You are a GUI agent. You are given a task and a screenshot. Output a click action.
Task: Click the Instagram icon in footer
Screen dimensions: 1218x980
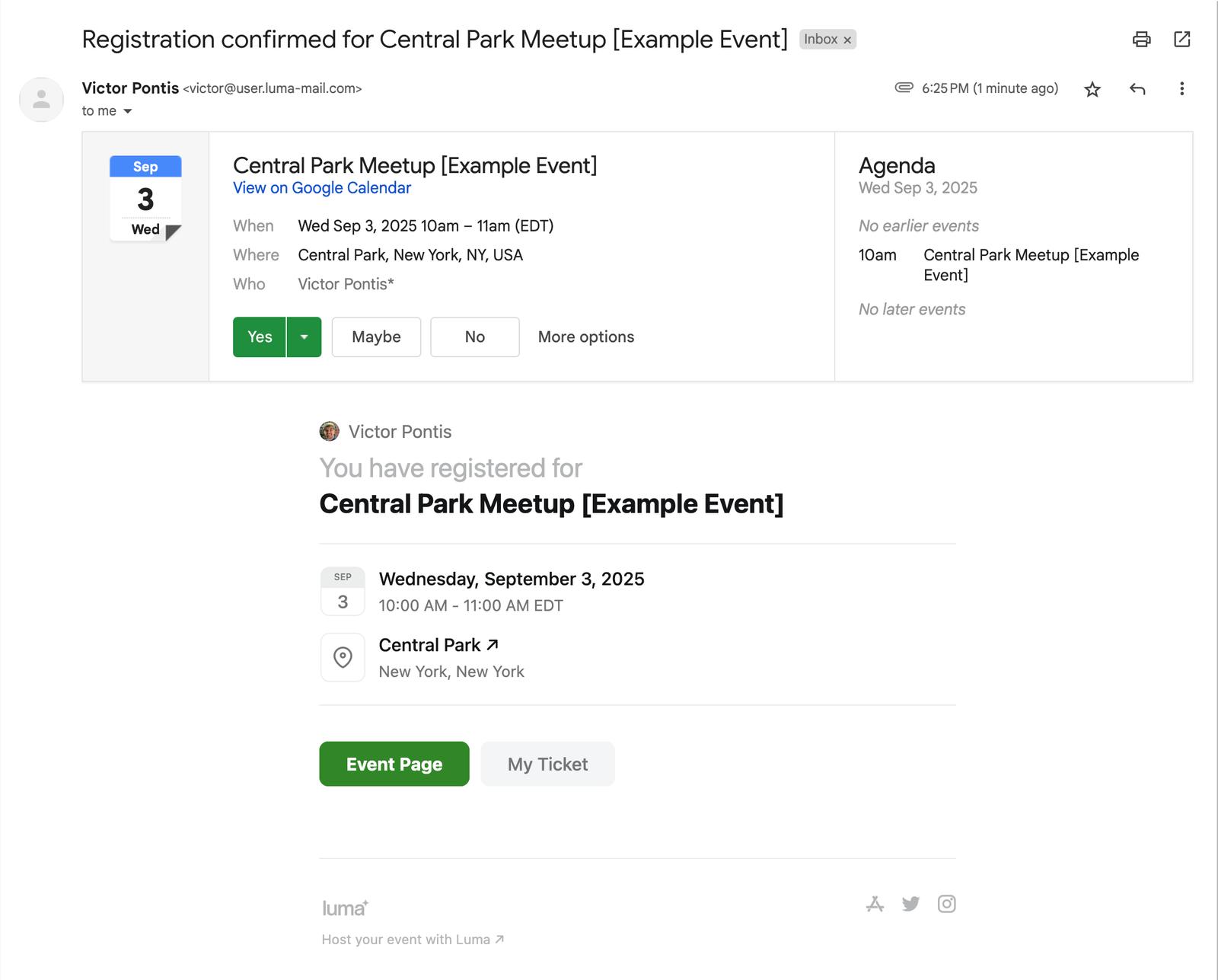coord(946,904)
